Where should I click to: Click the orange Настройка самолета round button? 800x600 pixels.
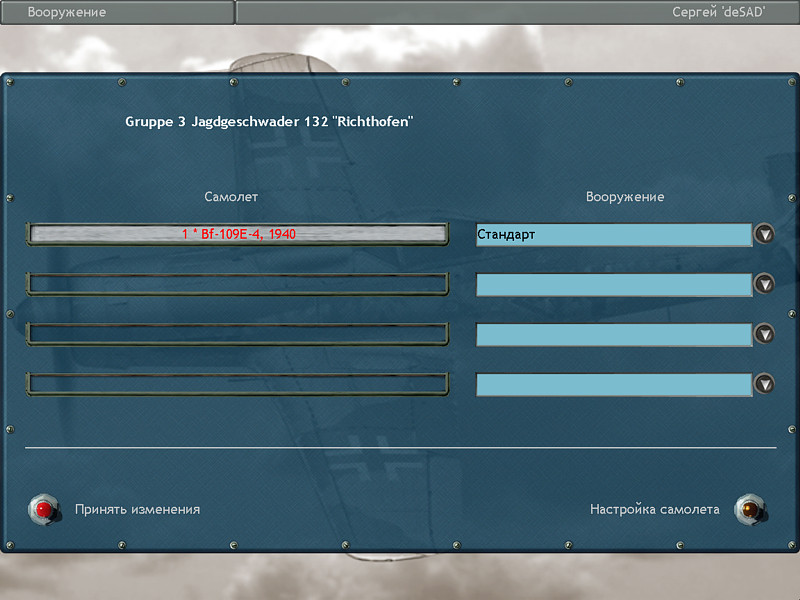750,509
